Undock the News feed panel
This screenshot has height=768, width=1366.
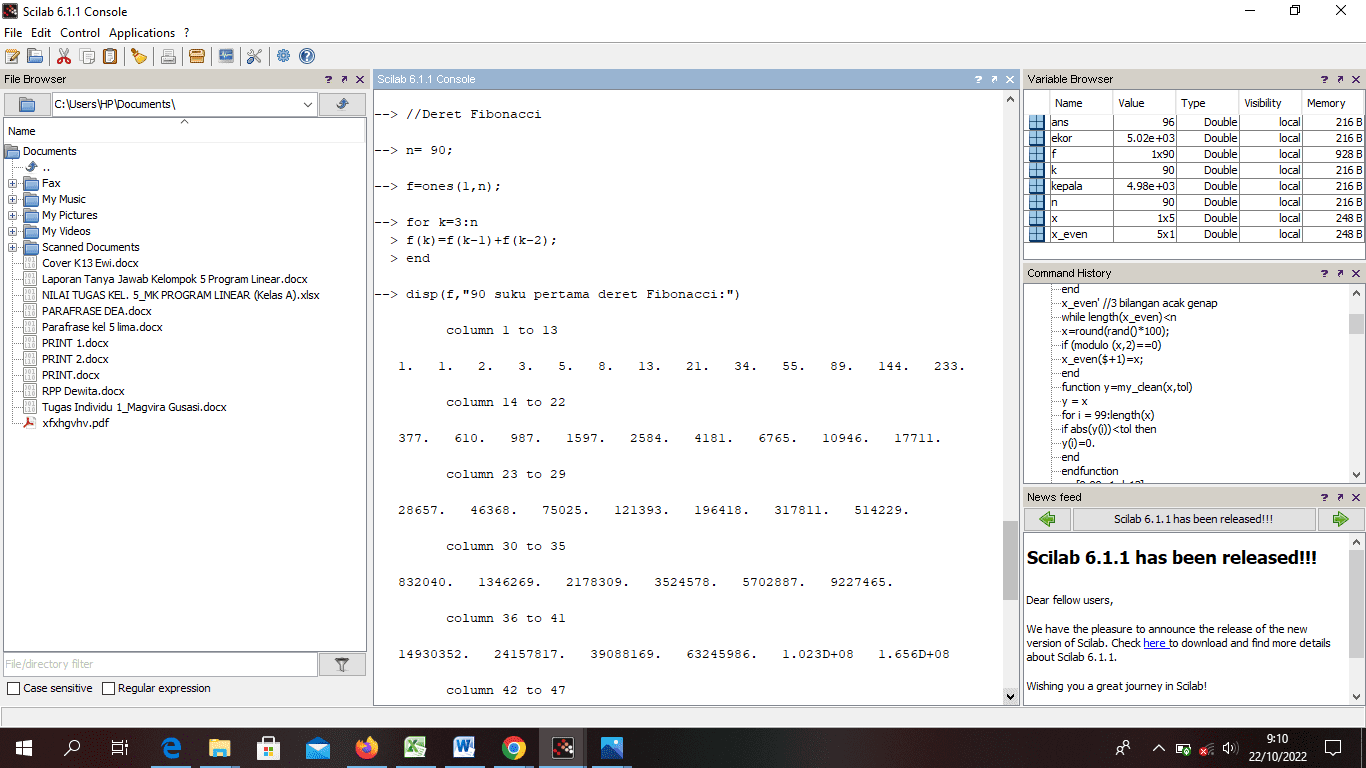[x=1340, y=497]
